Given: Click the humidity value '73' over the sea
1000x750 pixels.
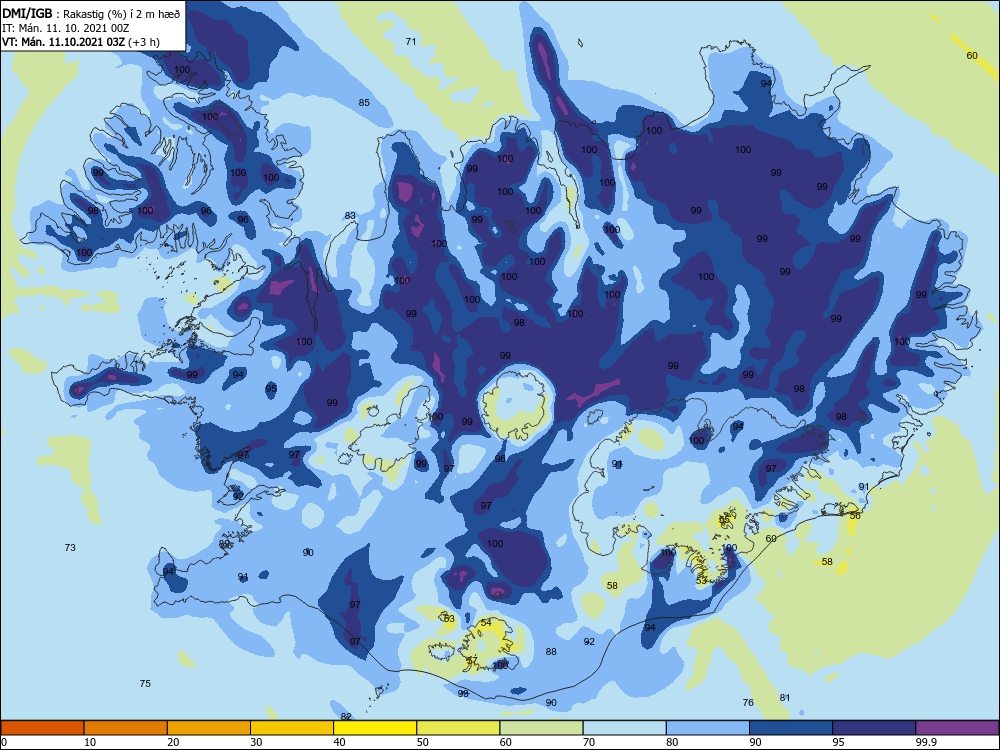Looking at the screenshot, I should 70,547.
